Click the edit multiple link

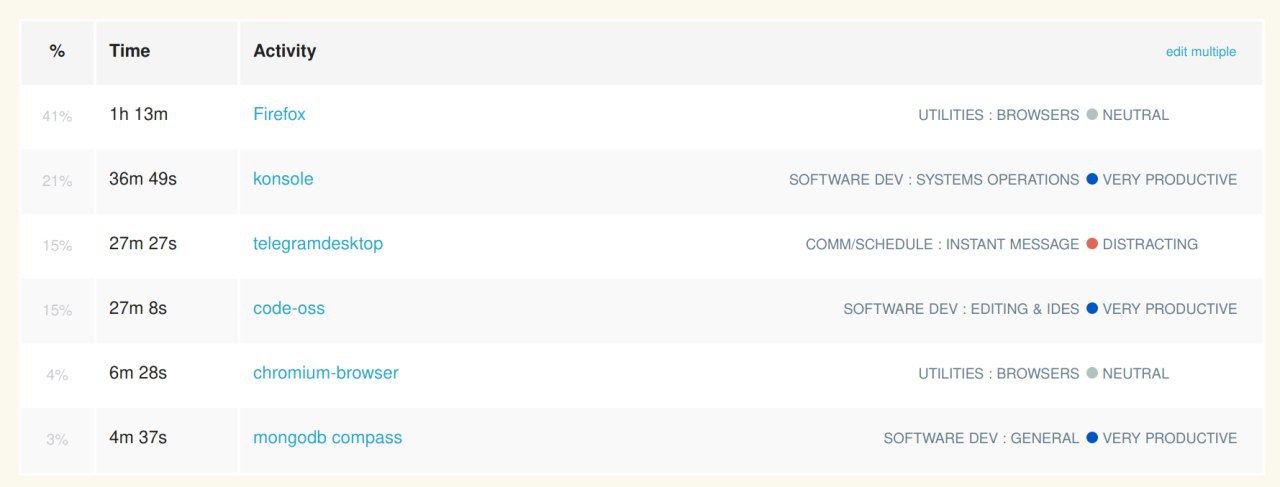[x=1201, y=51]
